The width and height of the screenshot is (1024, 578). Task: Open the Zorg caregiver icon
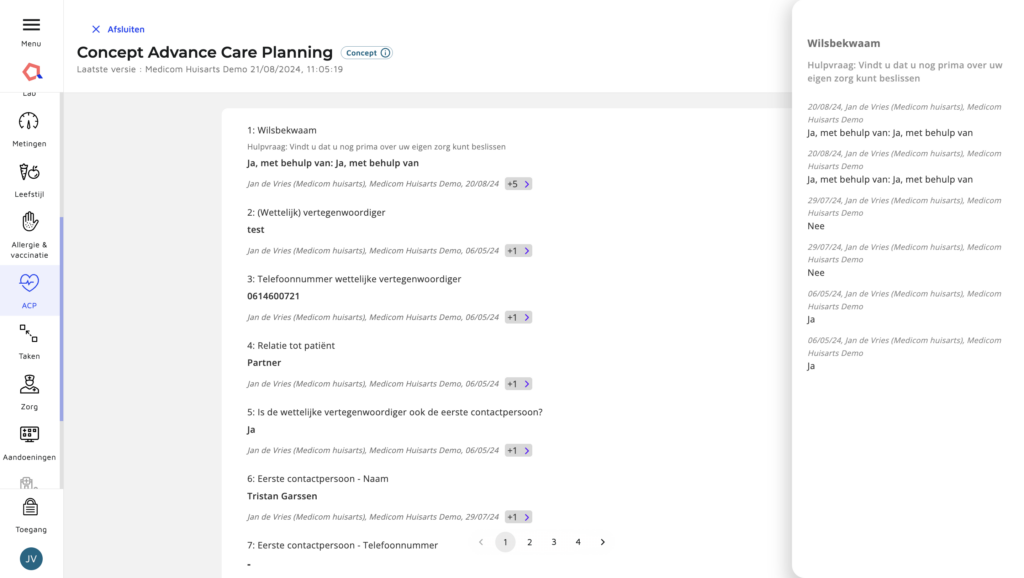coord(29,384)
